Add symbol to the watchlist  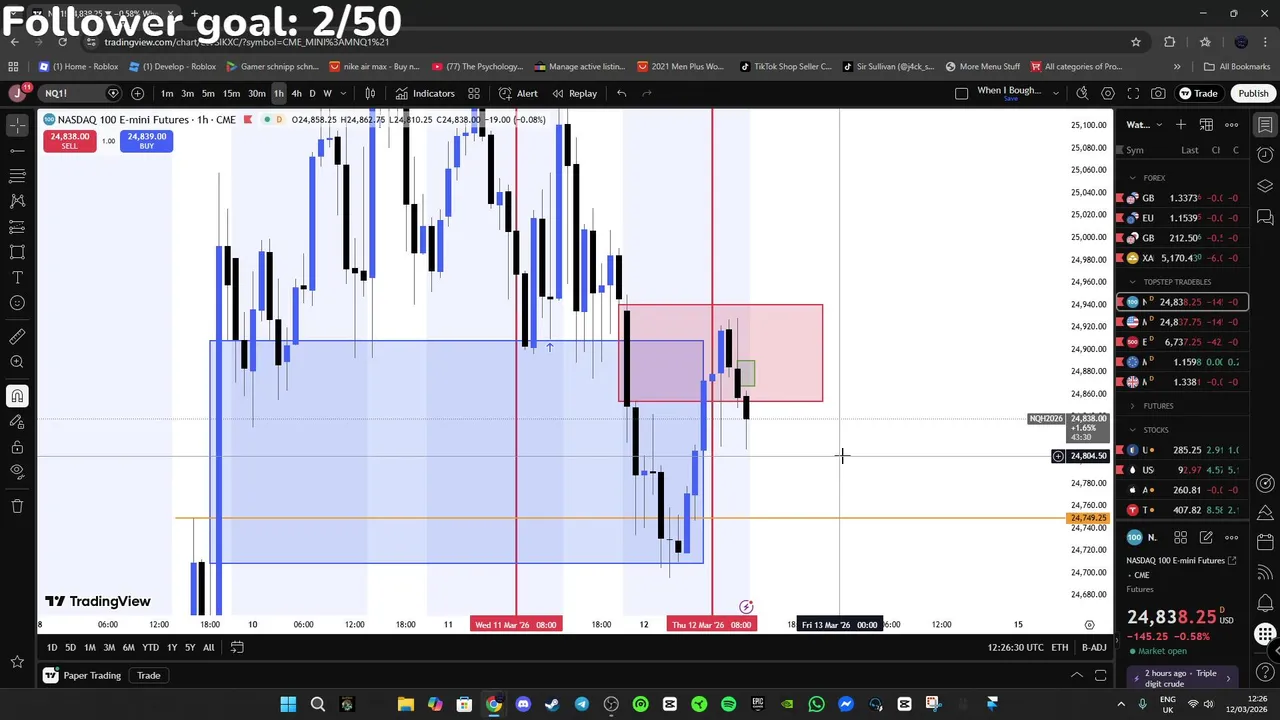tap(1181, 124)
